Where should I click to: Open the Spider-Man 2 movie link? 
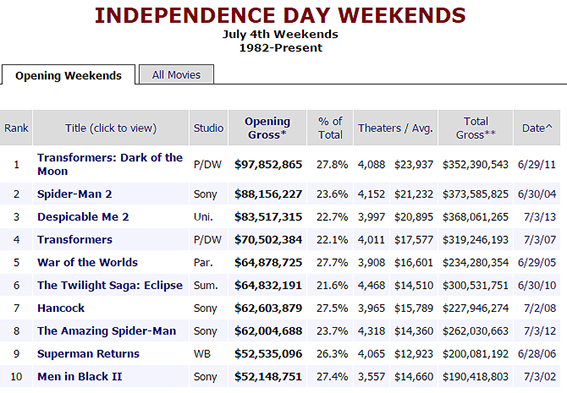(x=74, y=194)
